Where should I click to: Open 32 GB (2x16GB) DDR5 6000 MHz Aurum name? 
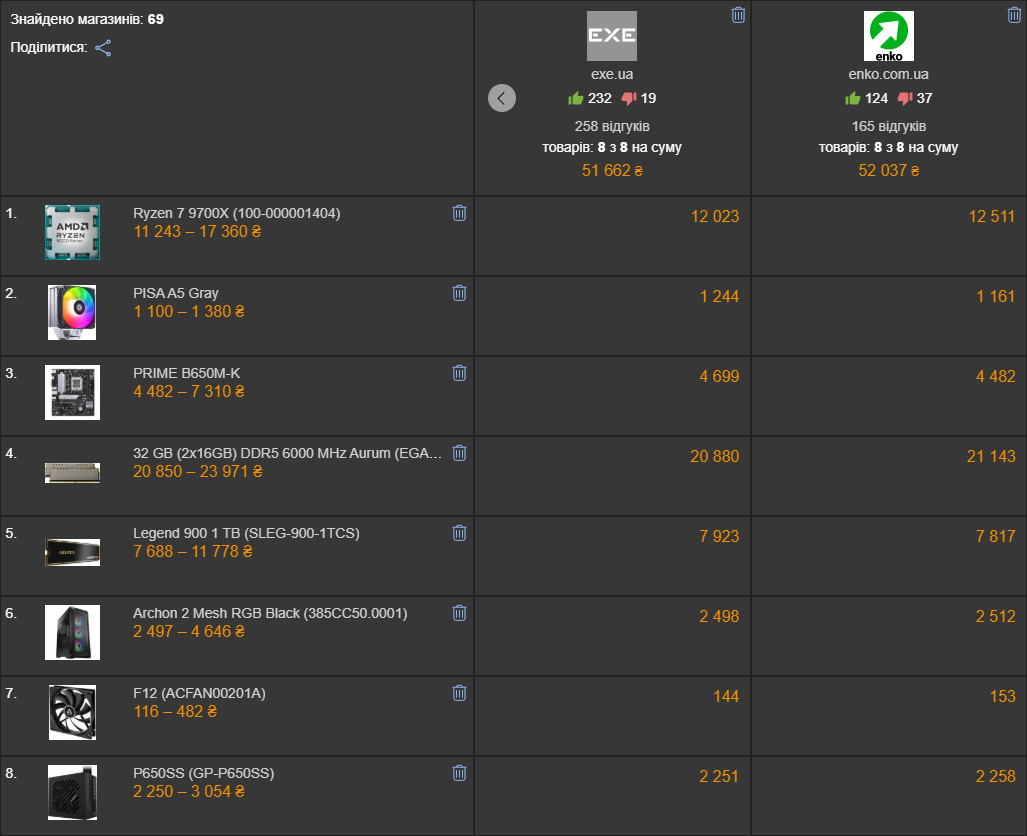(x=287, y=453)
